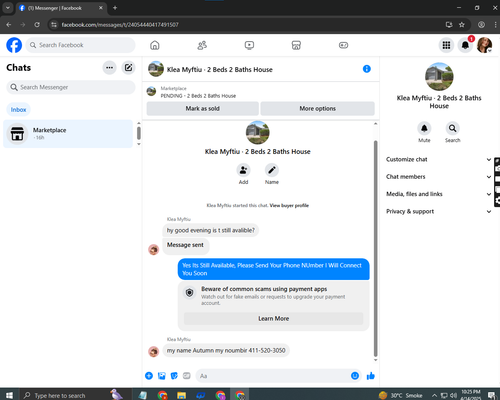500x400 pixels.
Task: Open the Gaming icon in top navigation
Action: point(343,45)
